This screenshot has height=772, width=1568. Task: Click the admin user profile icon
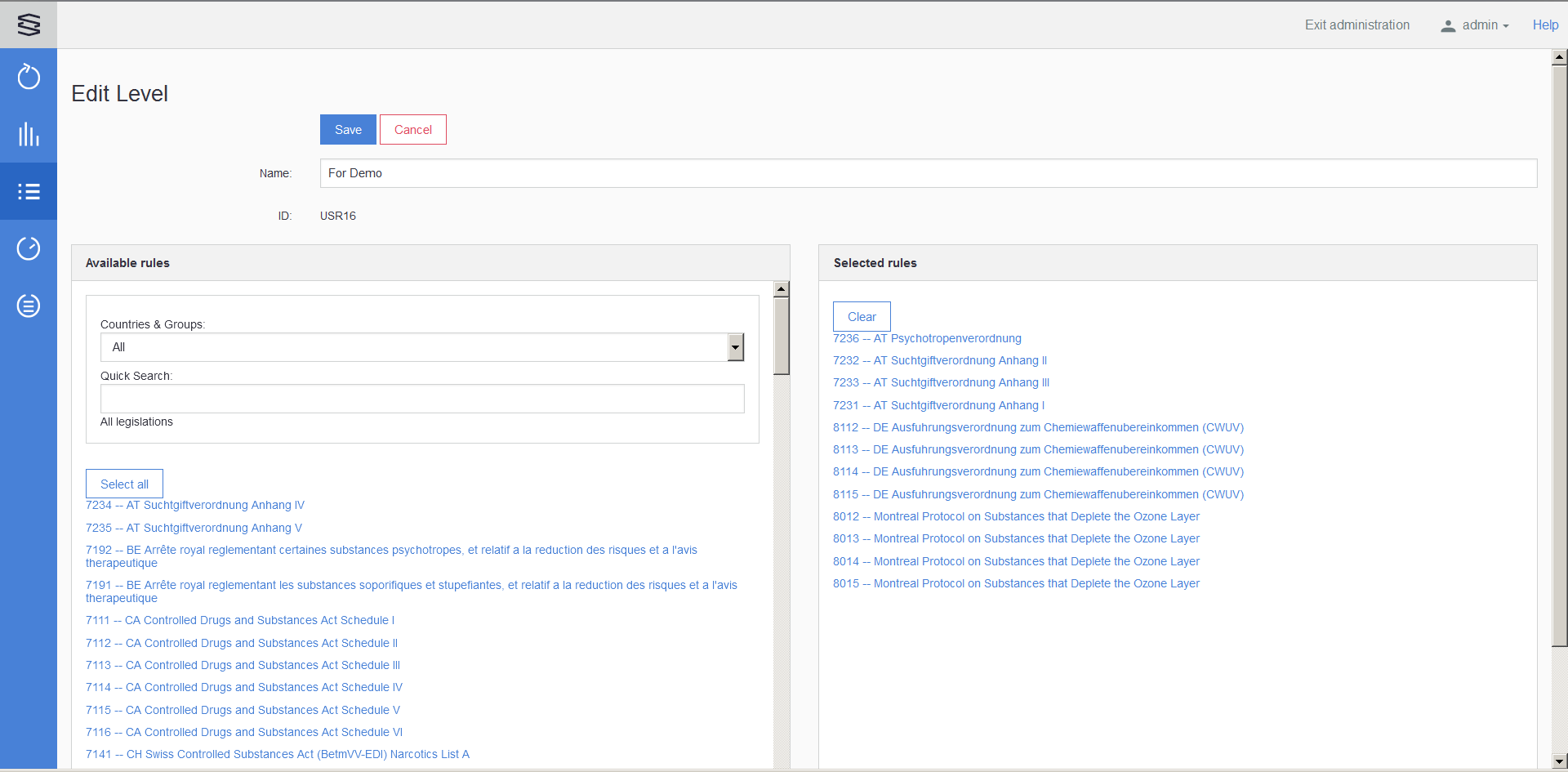click(x=1448, y=26)
